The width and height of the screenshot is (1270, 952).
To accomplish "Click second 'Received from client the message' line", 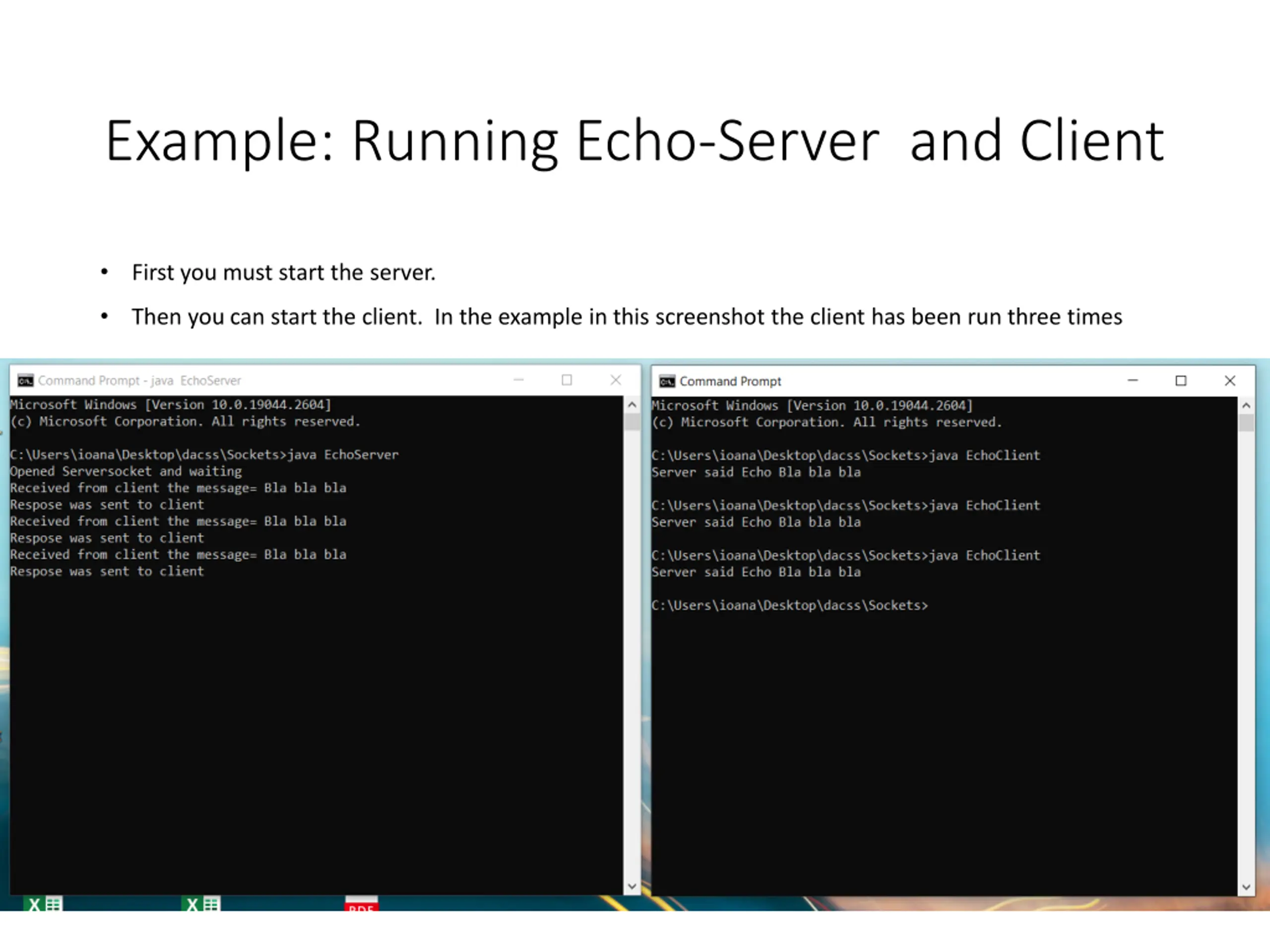I will [x=178, y=521].
